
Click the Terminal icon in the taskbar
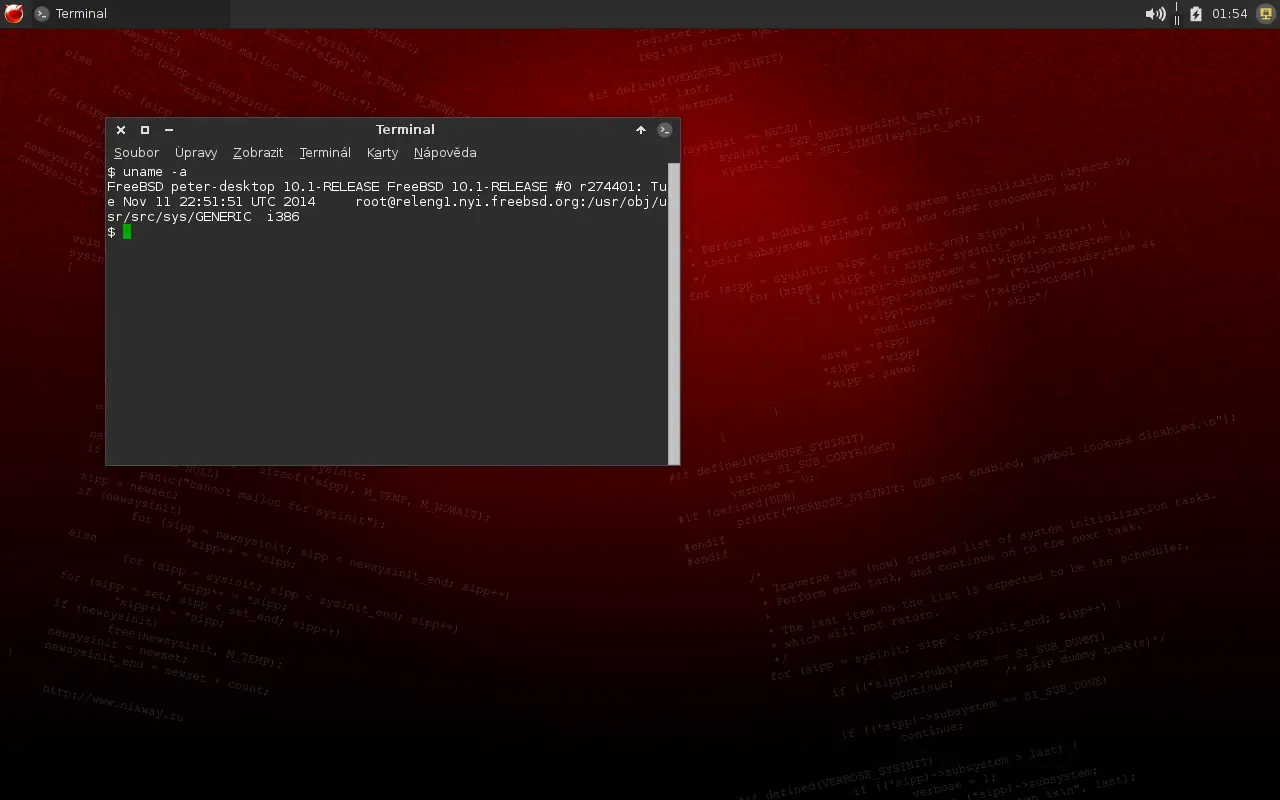pos(41,13)
